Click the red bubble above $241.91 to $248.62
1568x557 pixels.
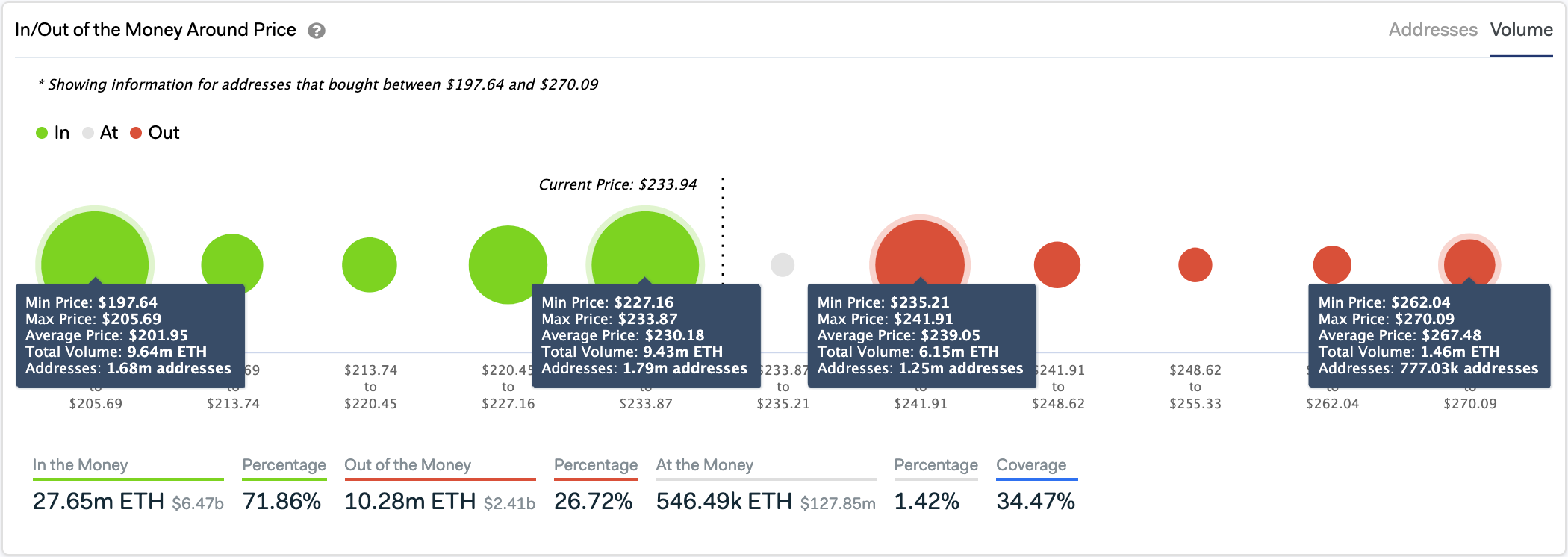1057,264
